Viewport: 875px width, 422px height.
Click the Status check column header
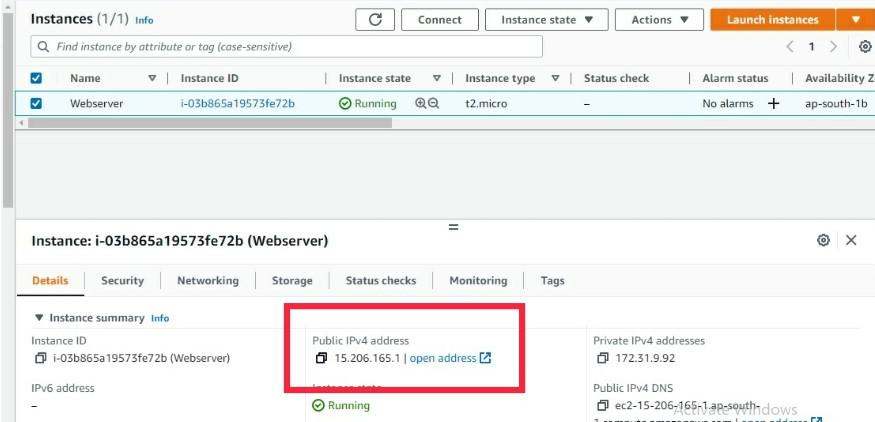click(x=616, y=79)
